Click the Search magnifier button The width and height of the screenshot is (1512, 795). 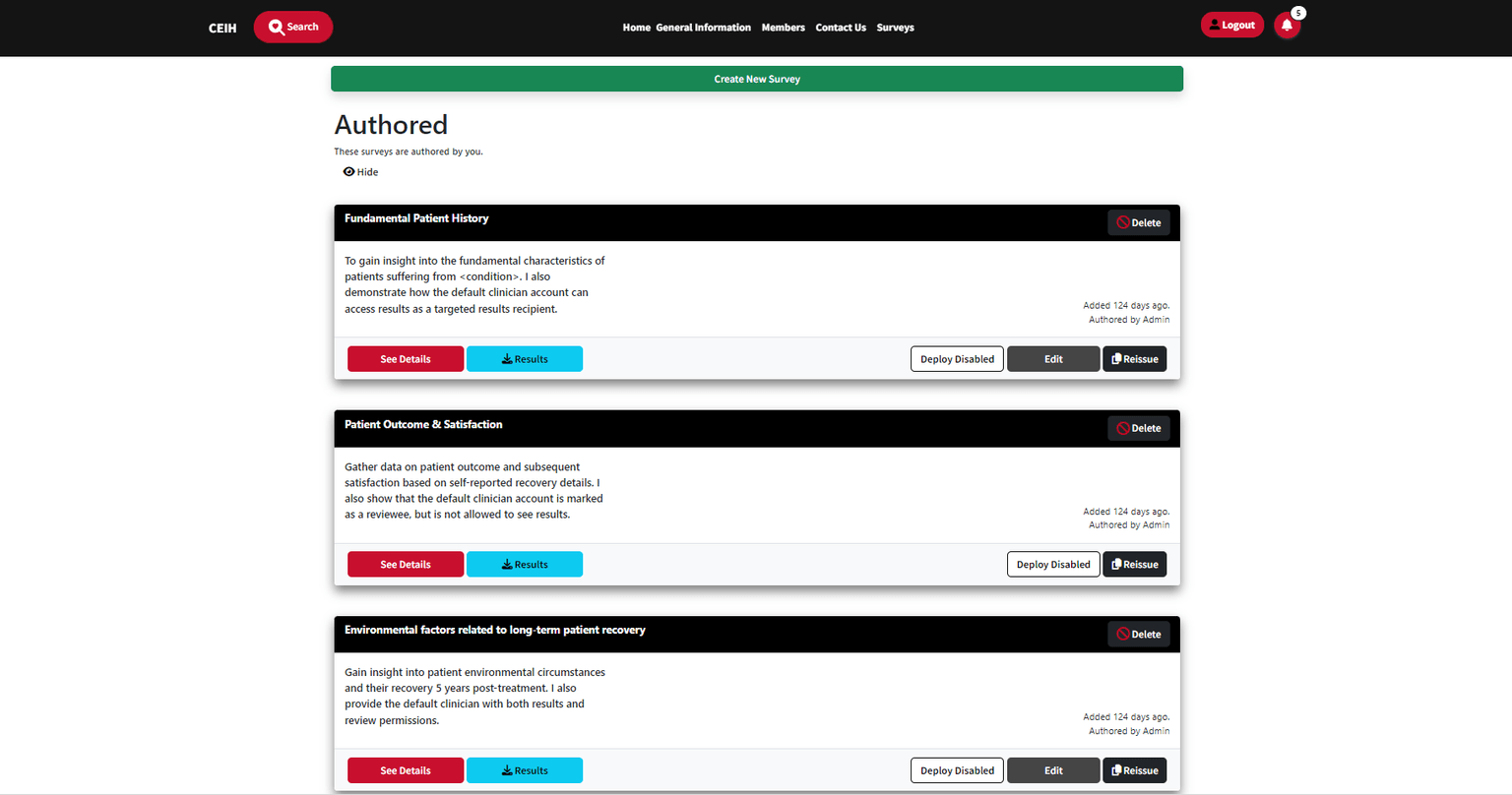point(293,27)
